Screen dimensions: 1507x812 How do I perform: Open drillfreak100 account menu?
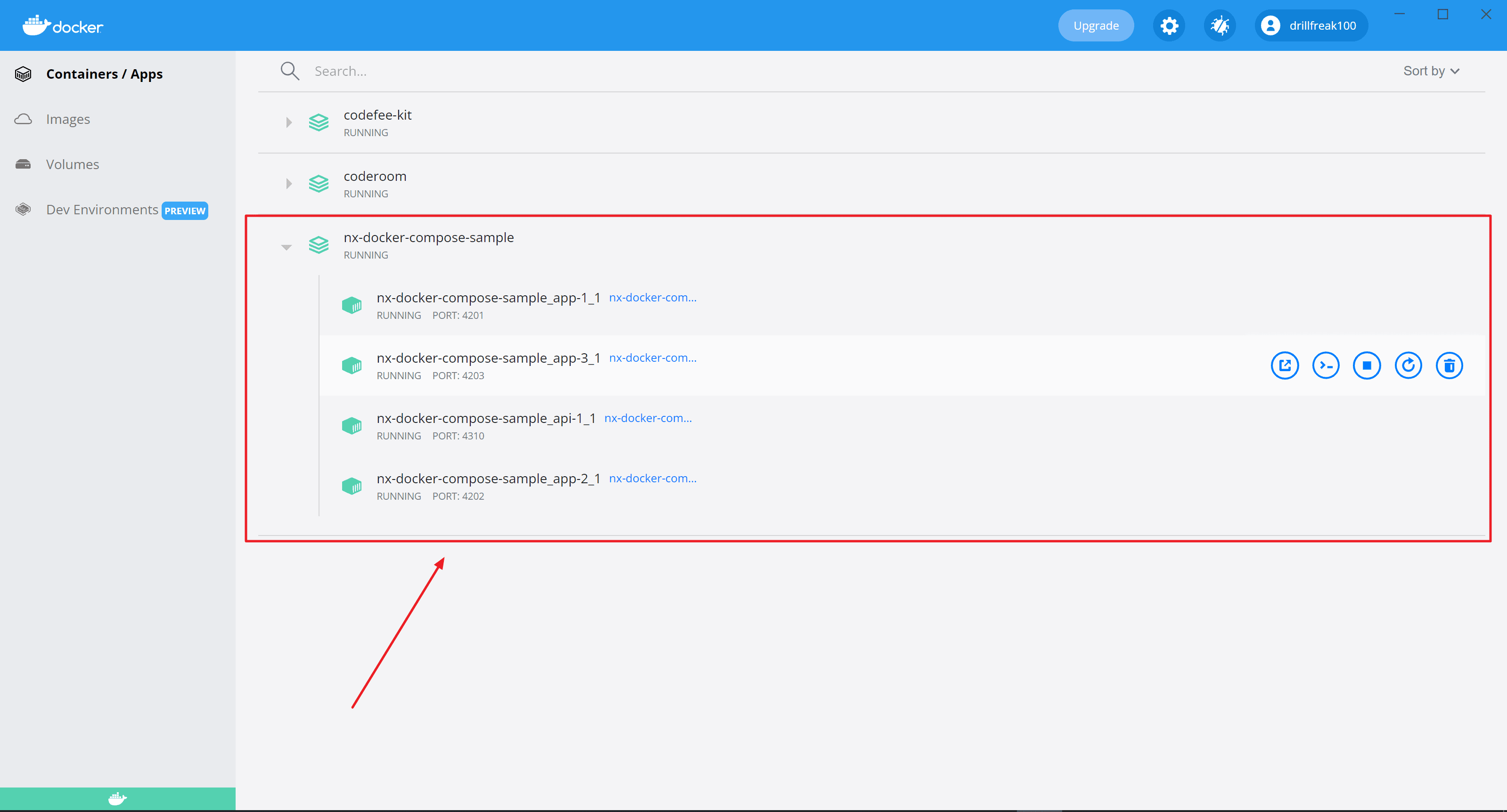point(1311,26)
